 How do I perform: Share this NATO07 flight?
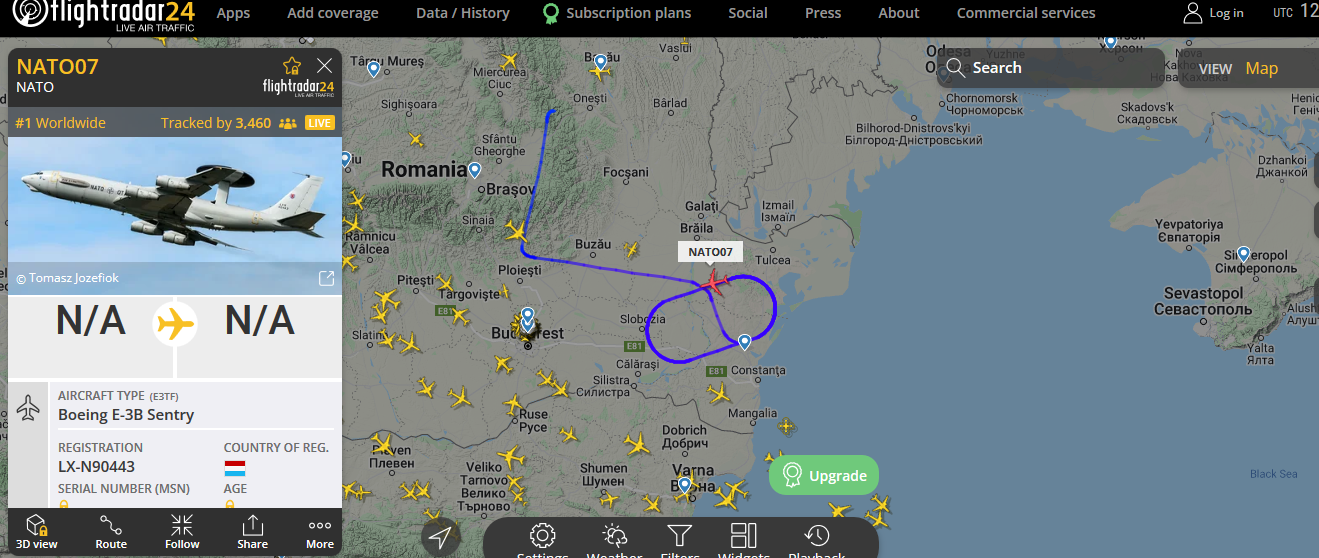(253, 531)
